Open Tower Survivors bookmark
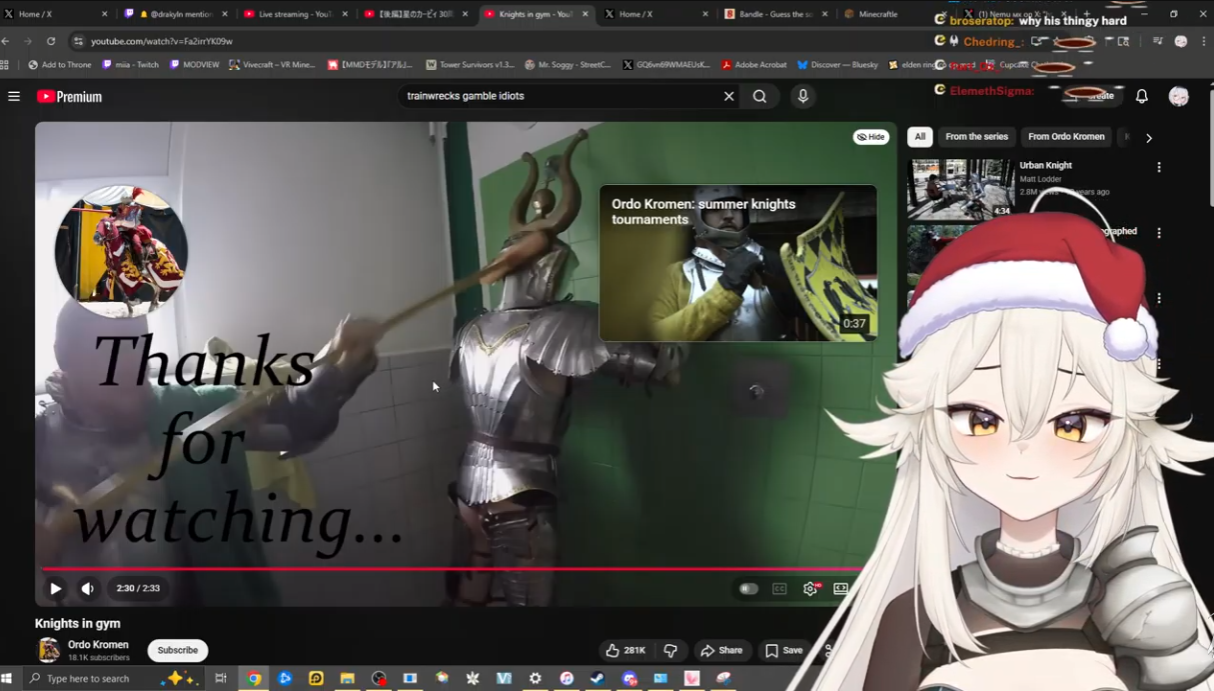The image size is (1214, 691). pos(469,64)
